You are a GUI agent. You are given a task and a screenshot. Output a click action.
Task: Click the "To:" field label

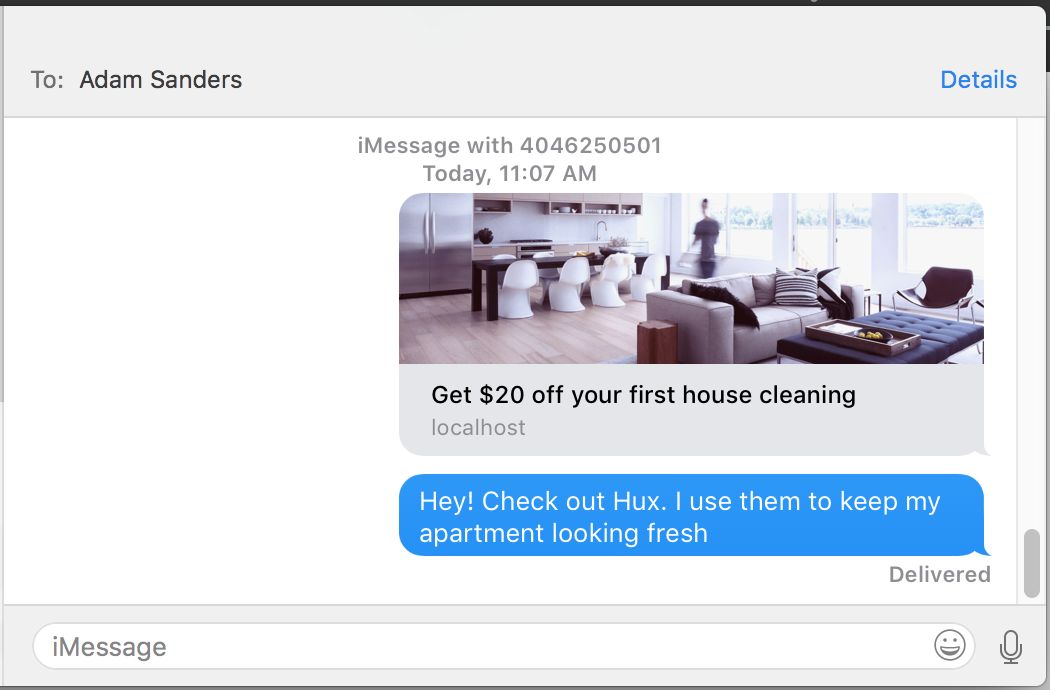pos(47,80)
